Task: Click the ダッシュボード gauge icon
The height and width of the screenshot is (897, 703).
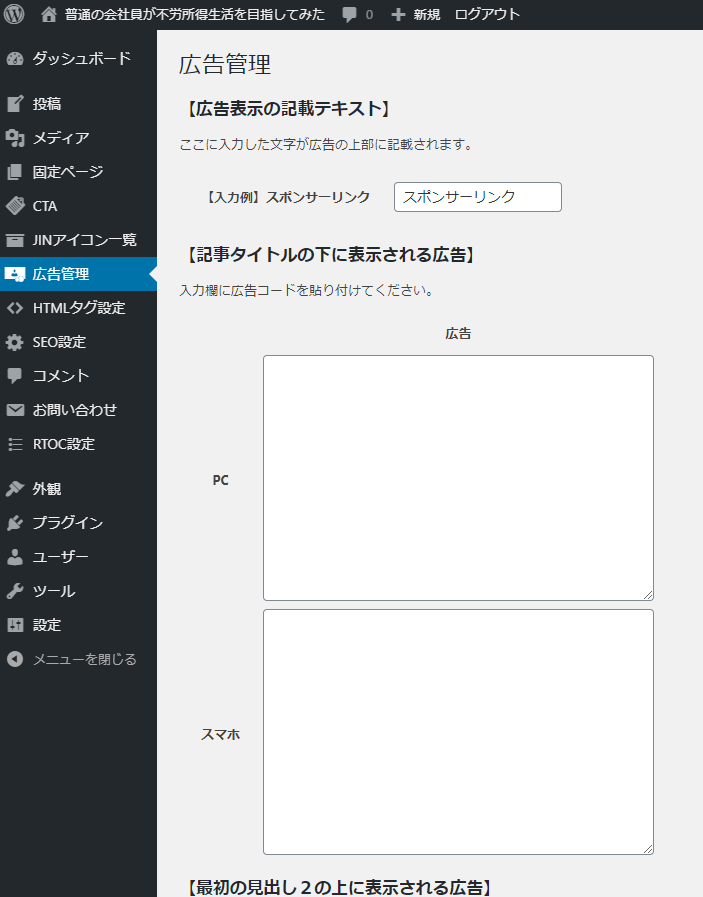Action: click(15, 58)
